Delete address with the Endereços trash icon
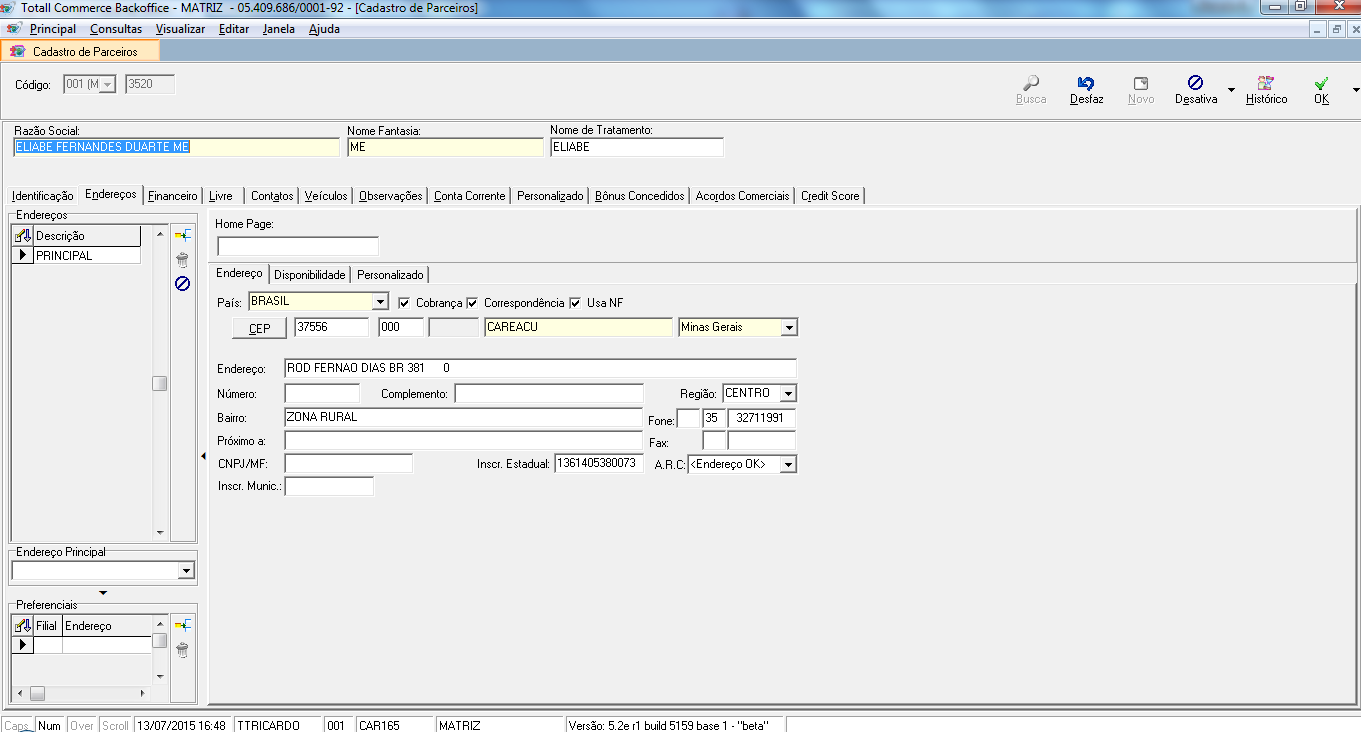The width and height of the screenshot is (1361, 732). [182, 260]
